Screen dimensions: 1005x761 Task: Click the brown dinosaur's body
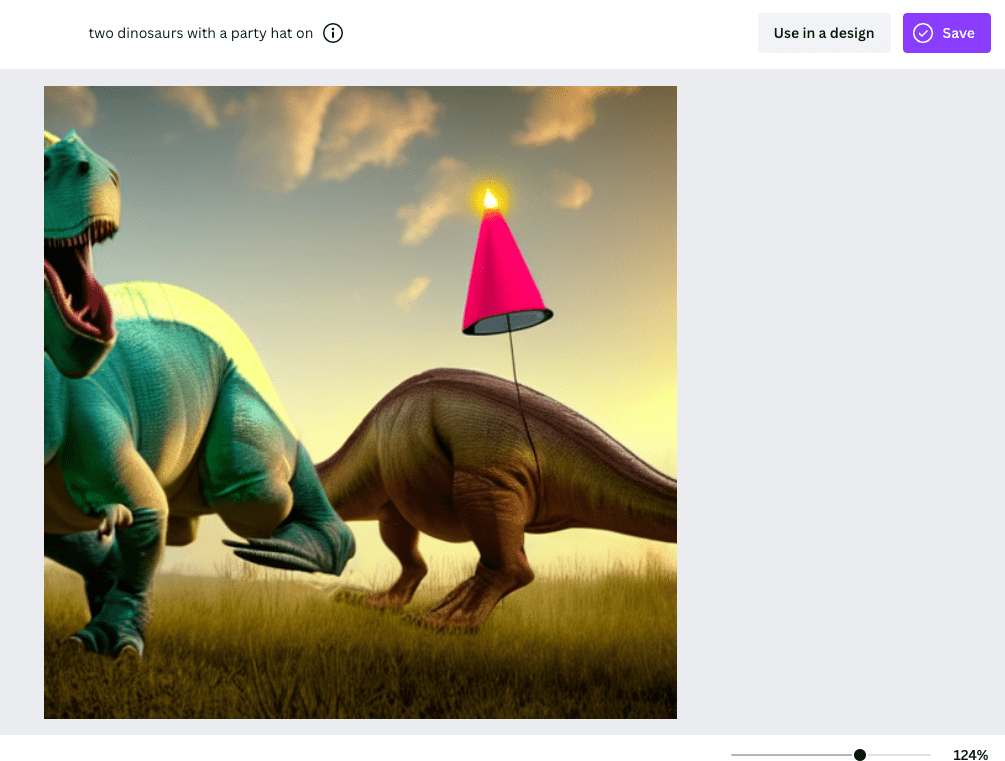tap(450, 450)
